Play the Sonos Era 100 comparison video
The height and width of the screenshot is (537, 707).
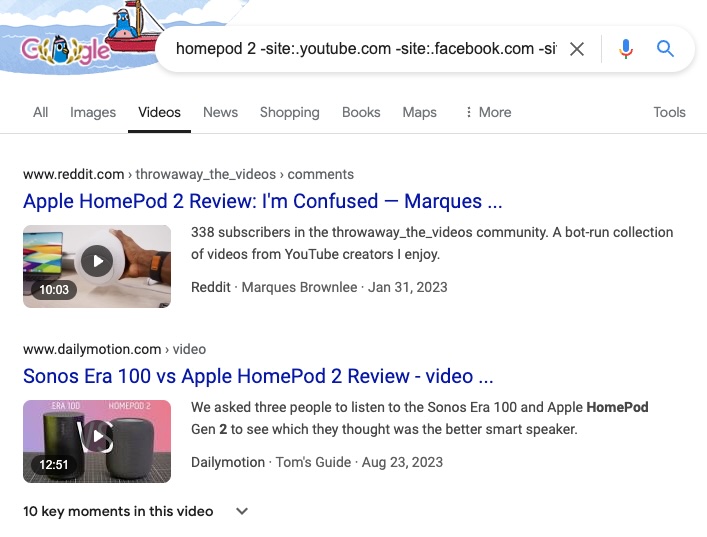(x=97, y=437)
